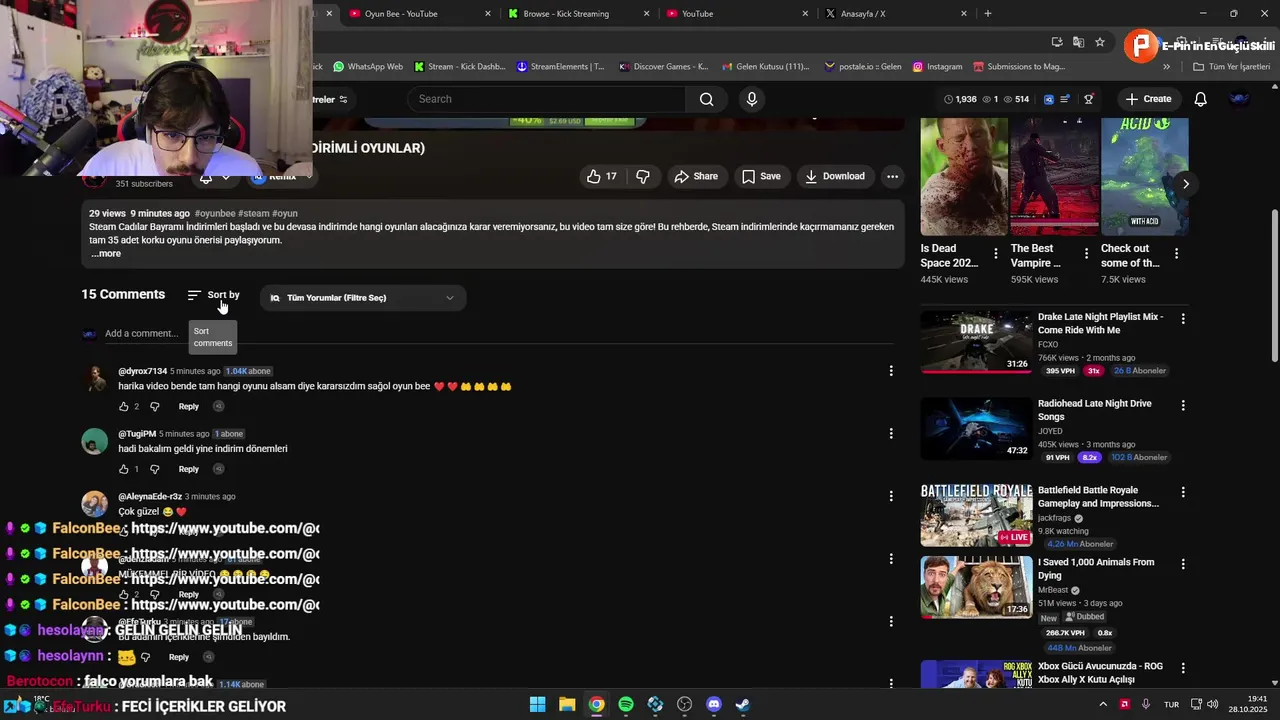Open menu for Drake Late Night Playlist video
This screenshot has width=1280, height=720.
1183,318
